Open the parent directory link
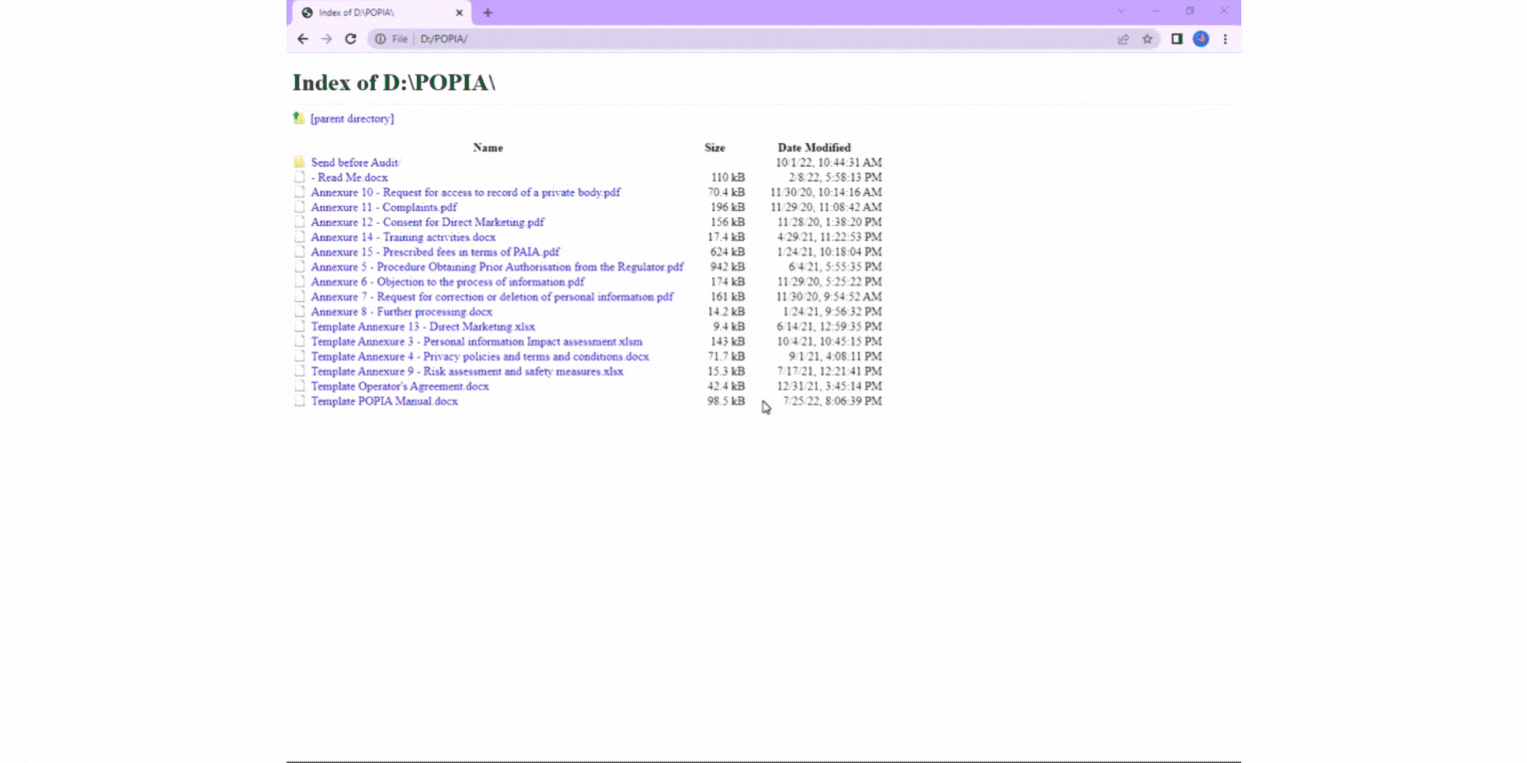 pyautogui.click(x=352, y=118)
